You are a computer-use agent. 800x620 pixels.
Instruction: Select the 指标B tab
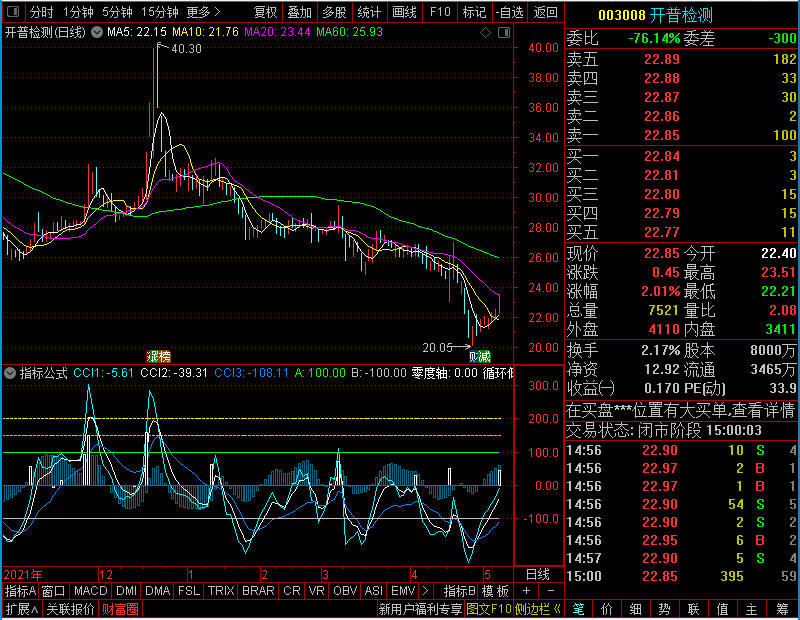459,591
